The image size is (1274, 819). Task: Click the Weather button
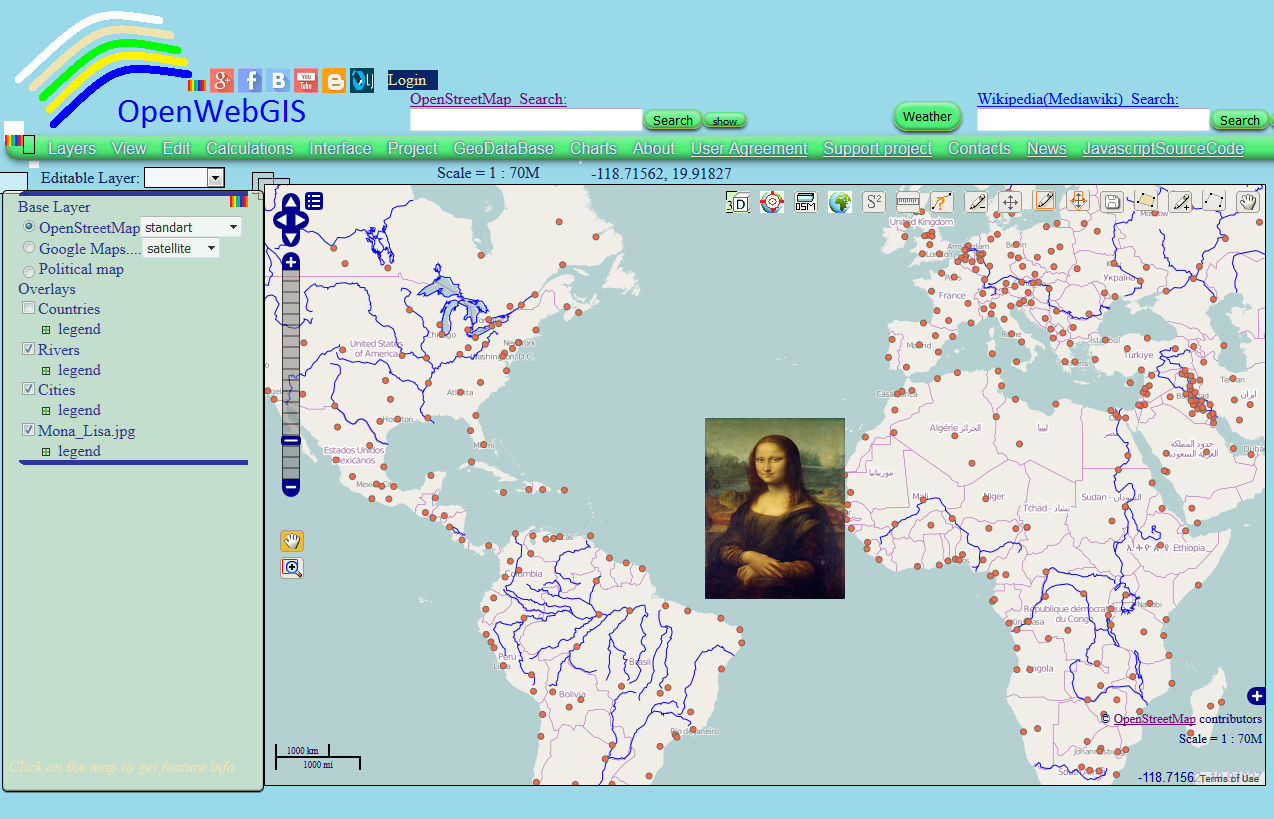[927, 117]
